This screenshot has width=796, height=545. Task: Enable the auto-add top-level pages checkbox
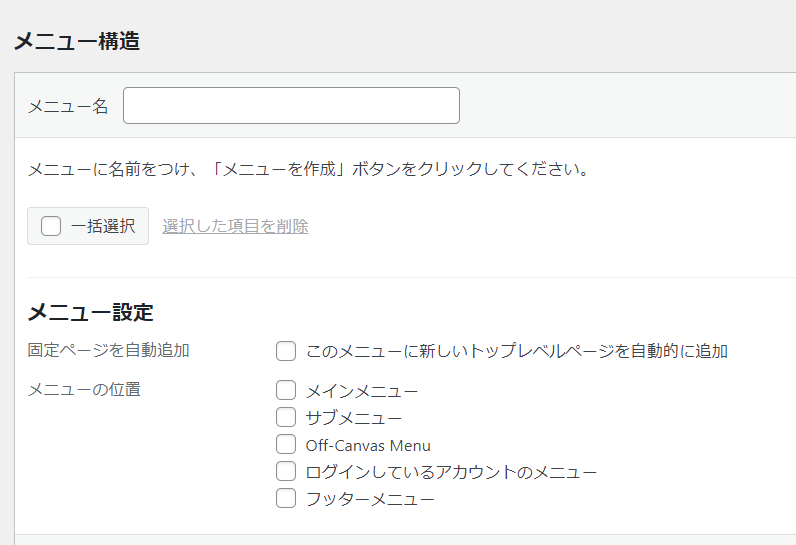[x=286, y=351]
